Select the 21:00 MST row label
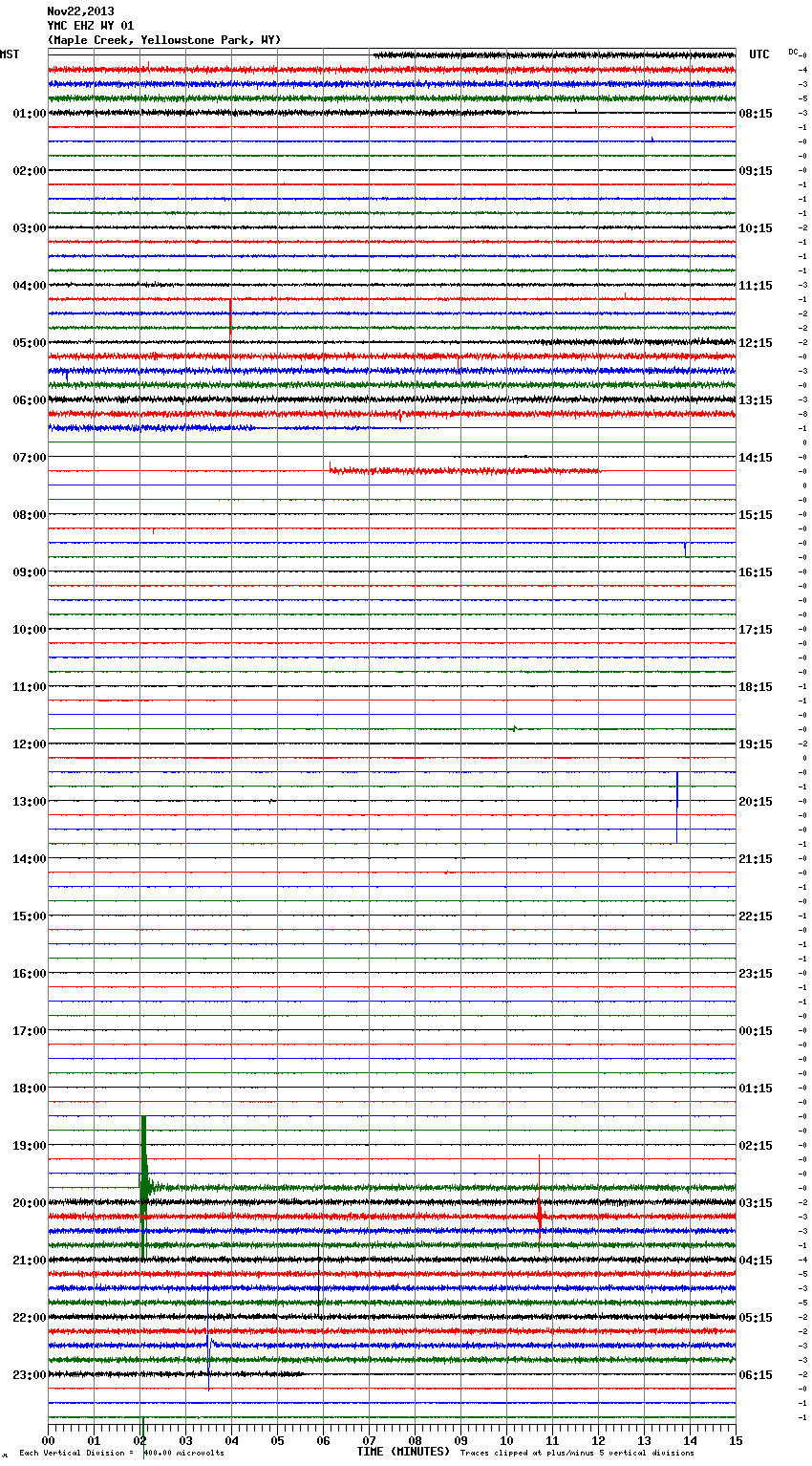This screenshot has height=1466, width=812. coord(30,1261)
